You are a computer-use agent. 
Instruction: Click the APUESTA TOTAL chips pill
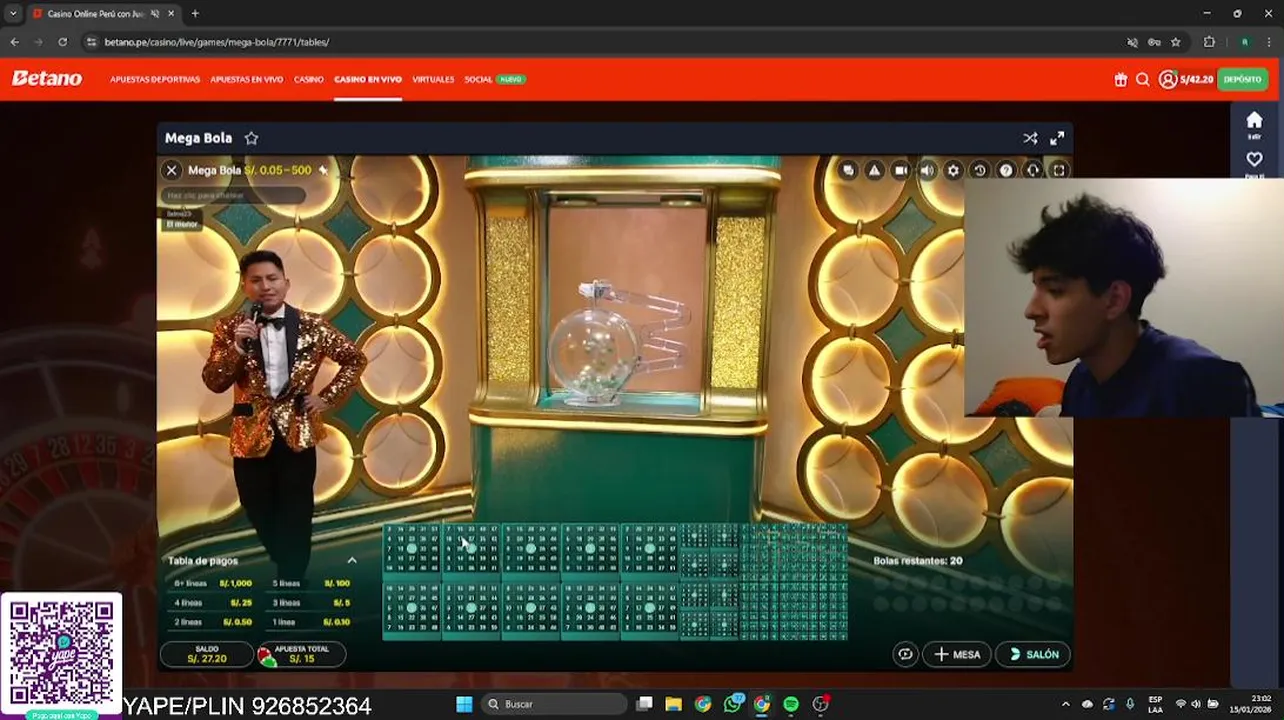[301, 654]
